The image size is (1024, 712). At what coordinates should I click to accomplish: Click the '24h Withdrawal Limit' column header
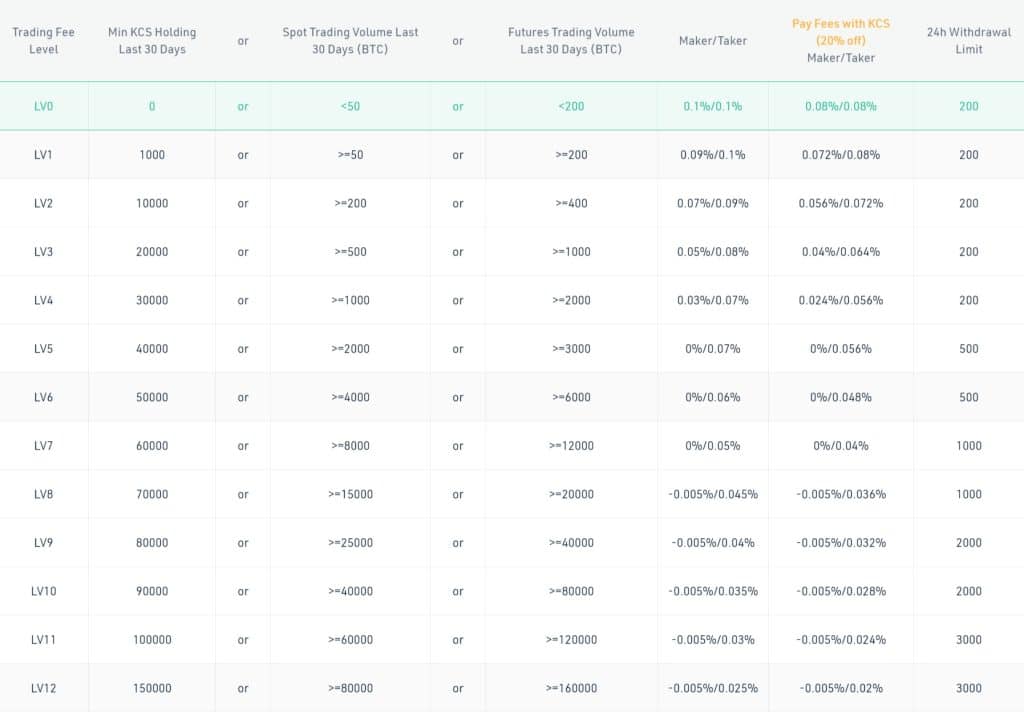[968, 41]
